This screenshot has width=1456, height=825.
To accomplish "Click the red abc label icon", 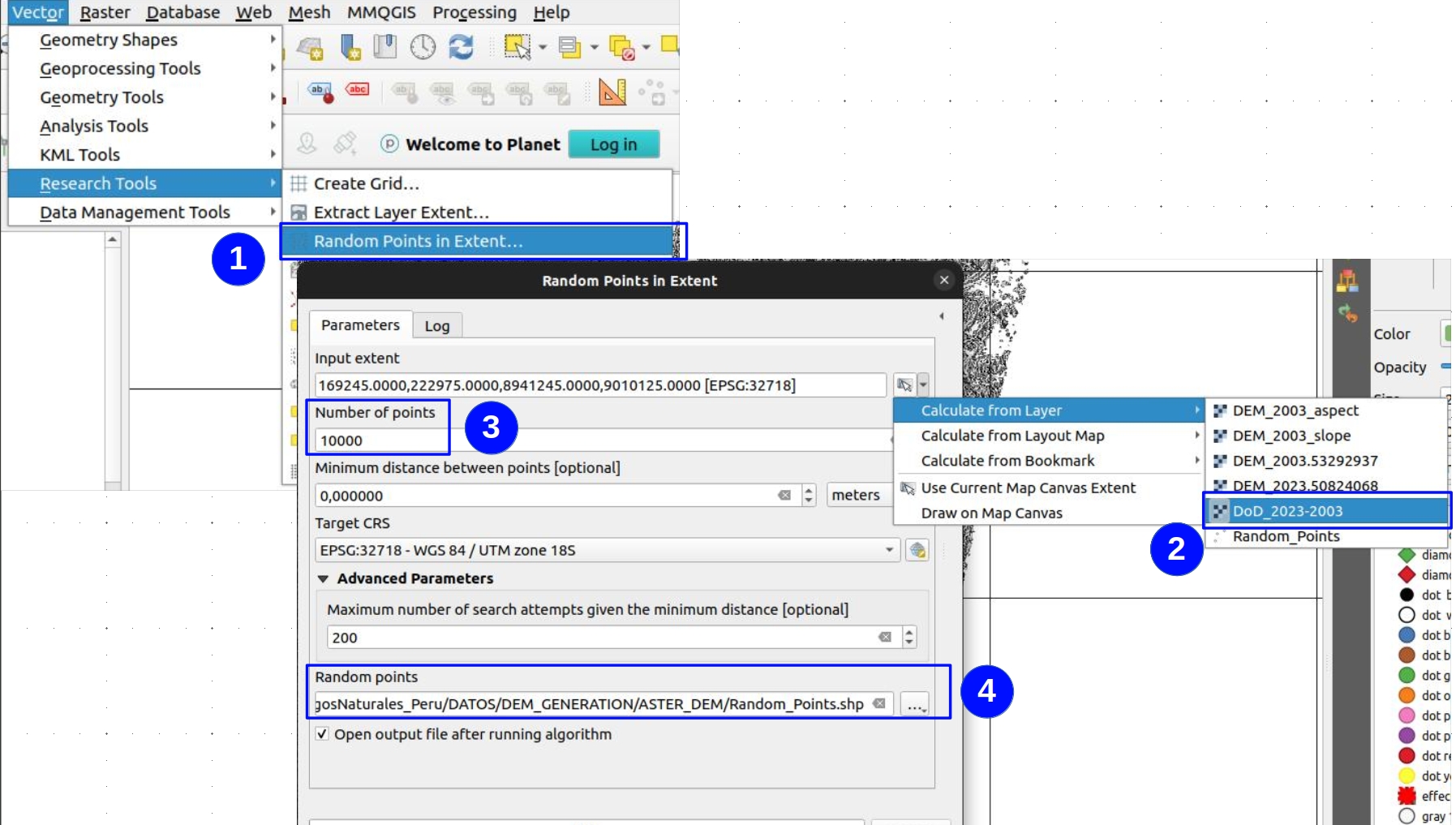I will (357, 90).
